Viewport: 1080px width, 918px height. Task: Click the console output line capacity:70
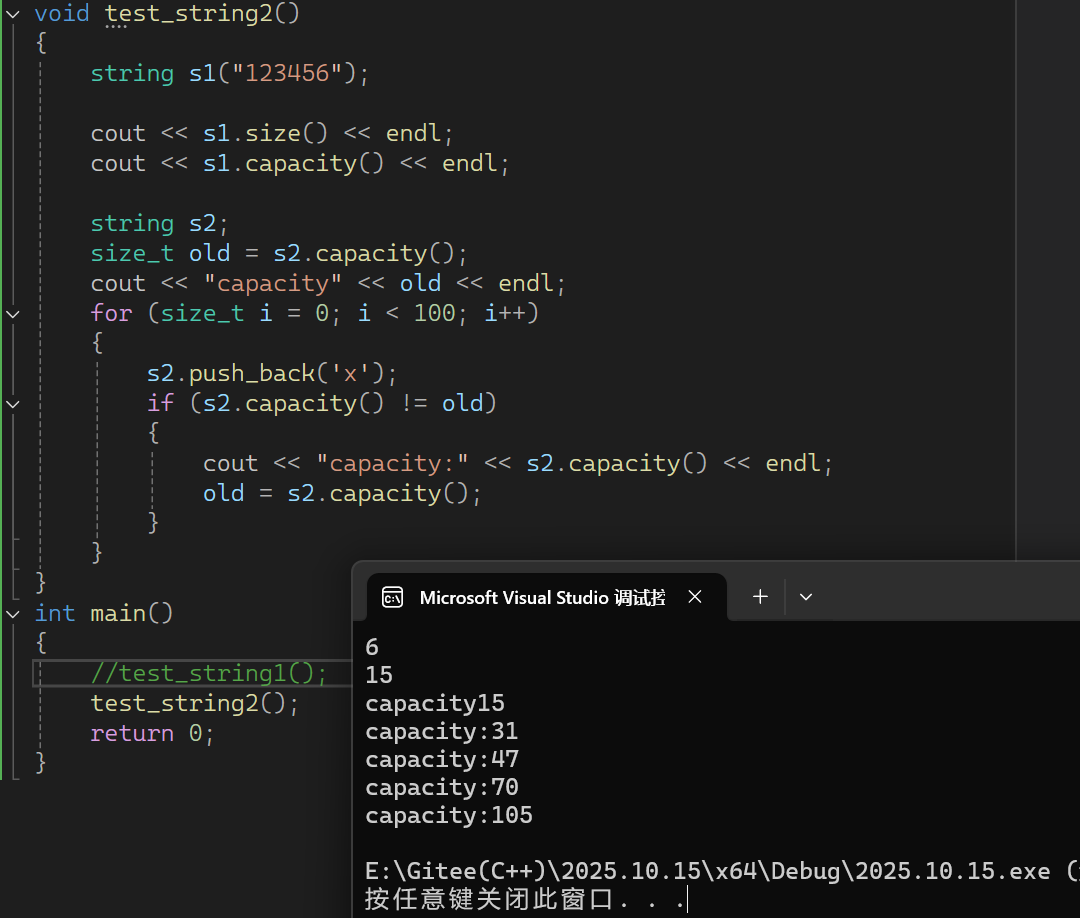(x=442, y=788)
